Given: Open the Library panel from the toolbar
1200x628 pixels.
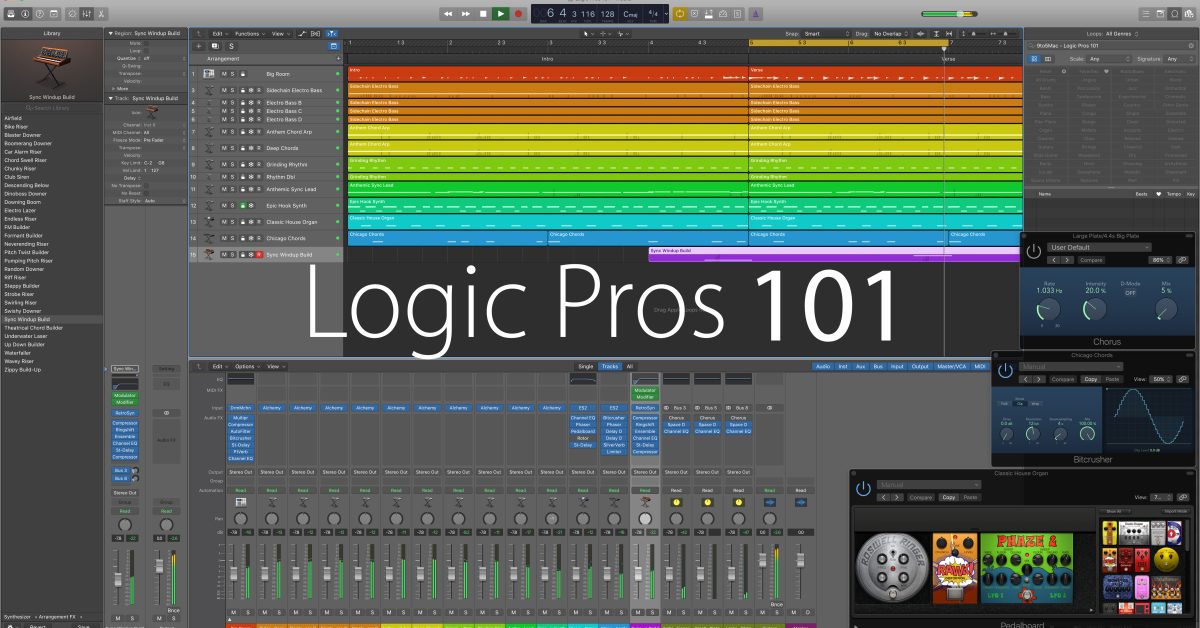Looking at the screenshot, I should 10,14.
